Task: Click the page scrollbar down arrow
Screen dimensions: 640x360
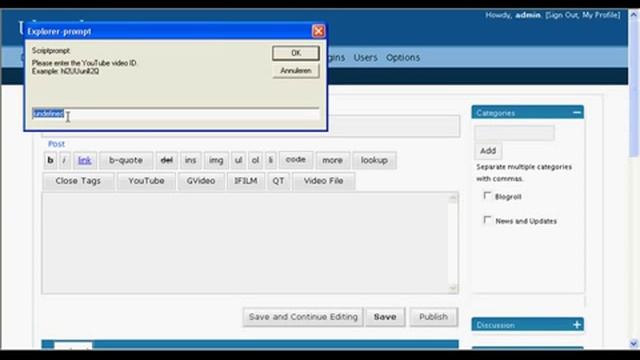Action: point(633,344)
